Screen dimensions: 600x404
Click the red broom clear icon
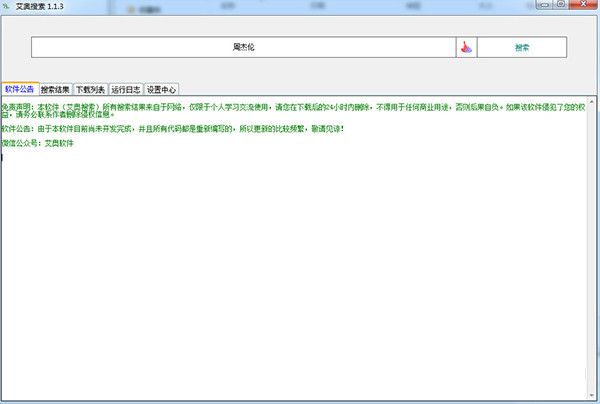point(466,47)
